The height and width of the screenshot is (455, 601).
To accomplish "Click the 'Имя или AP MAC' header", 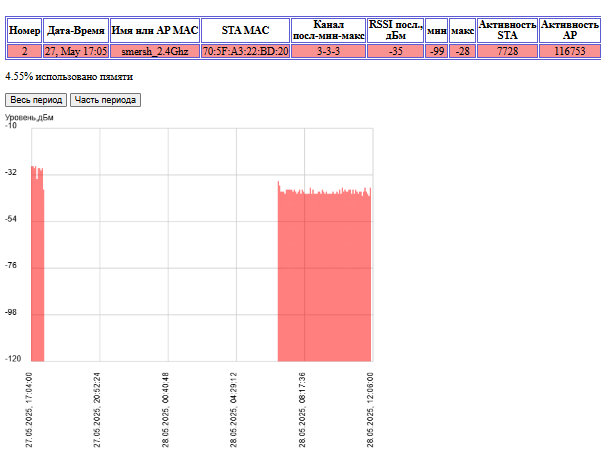I will pyautogui.click(x=154, y=30).
